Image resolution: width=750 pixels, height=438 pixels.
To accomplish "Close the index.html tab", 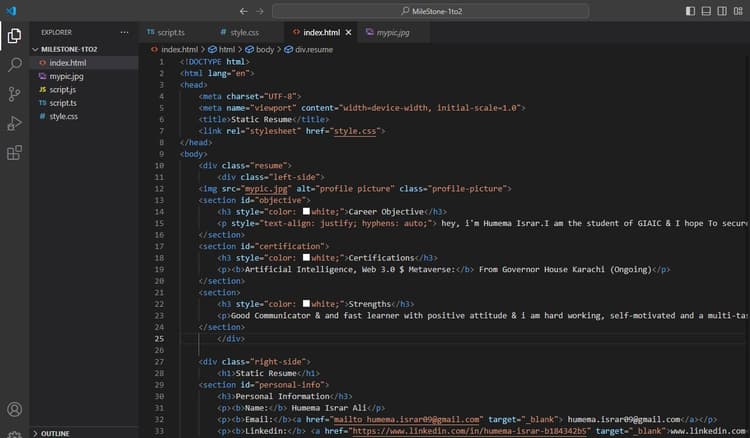I will (348, 32).
